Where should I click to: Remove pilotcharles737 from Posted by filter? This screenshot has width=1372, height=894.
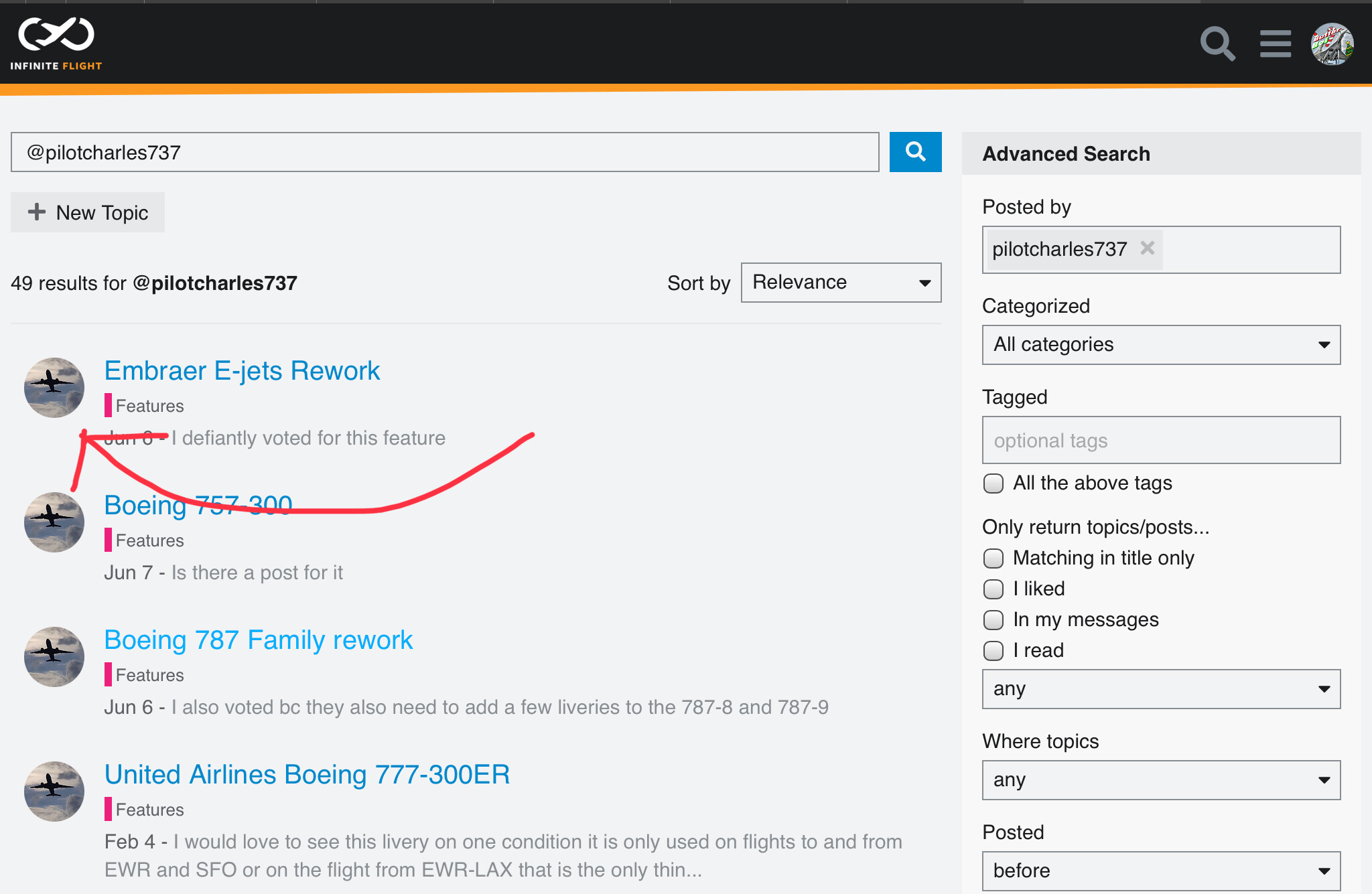pyautogui.click(x=1148, y=248)
